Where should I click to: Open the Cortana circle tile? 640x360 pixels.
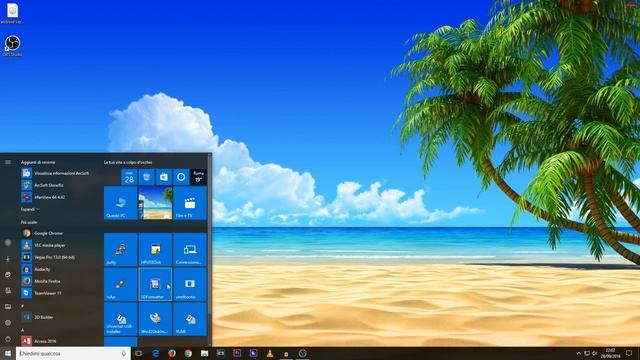click(x=181, y=177)
